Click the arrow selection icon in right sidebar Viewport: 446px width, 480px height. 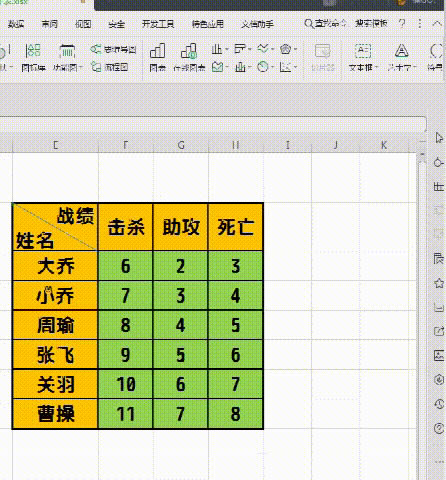[x=439, y=137]
